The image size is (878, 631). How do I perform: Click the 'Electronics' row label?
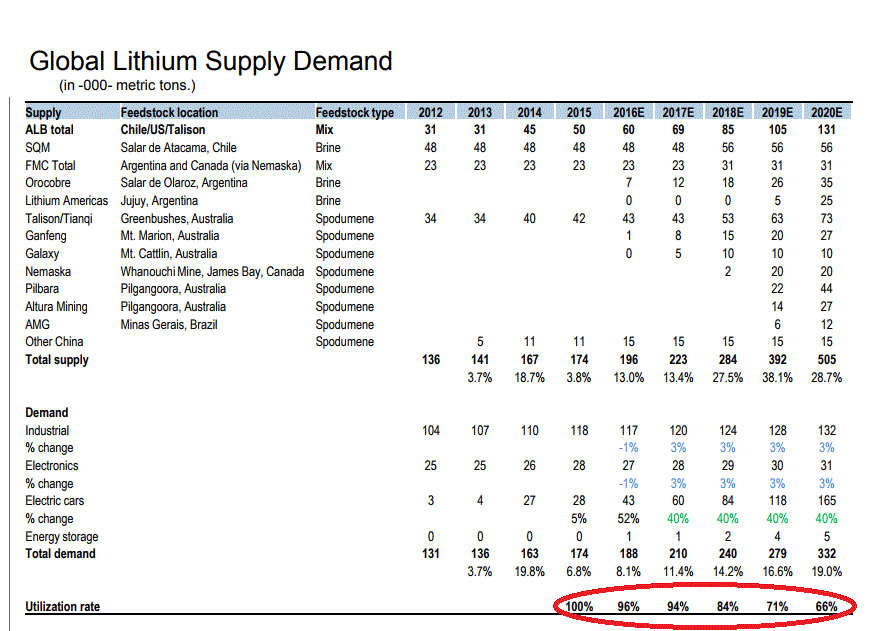(52, 466)
